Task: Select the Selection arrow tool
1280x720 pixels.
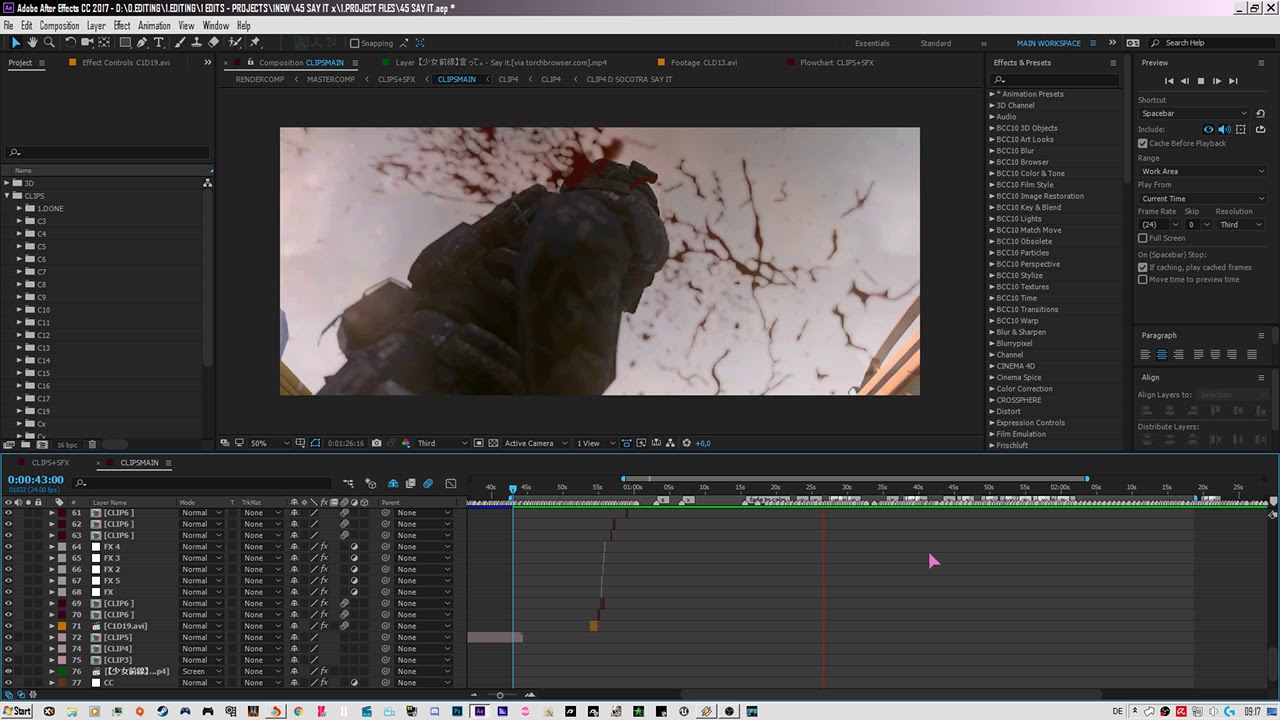Action: point(15,43)
